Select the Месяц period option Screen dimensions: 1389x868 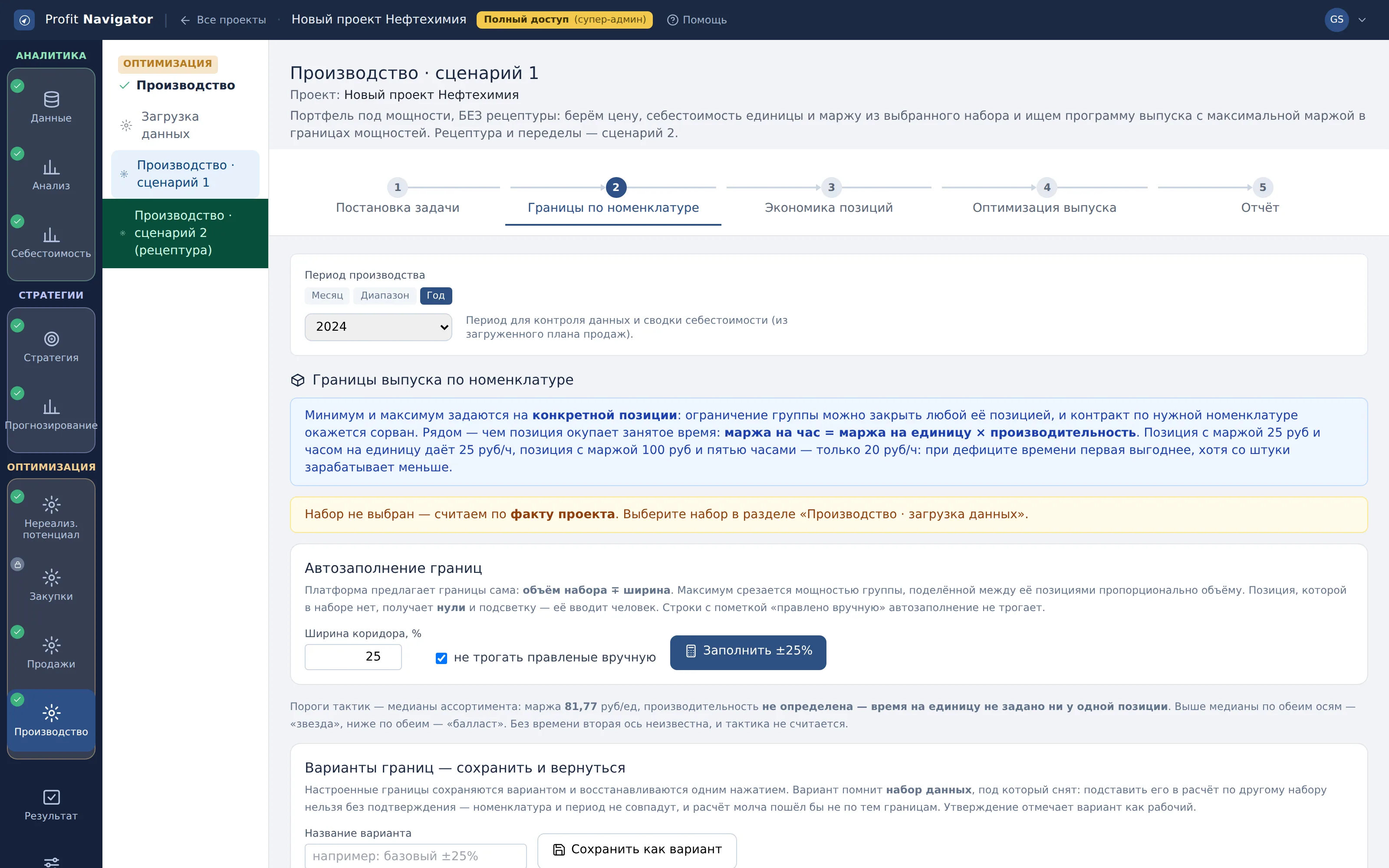(327, 296)
